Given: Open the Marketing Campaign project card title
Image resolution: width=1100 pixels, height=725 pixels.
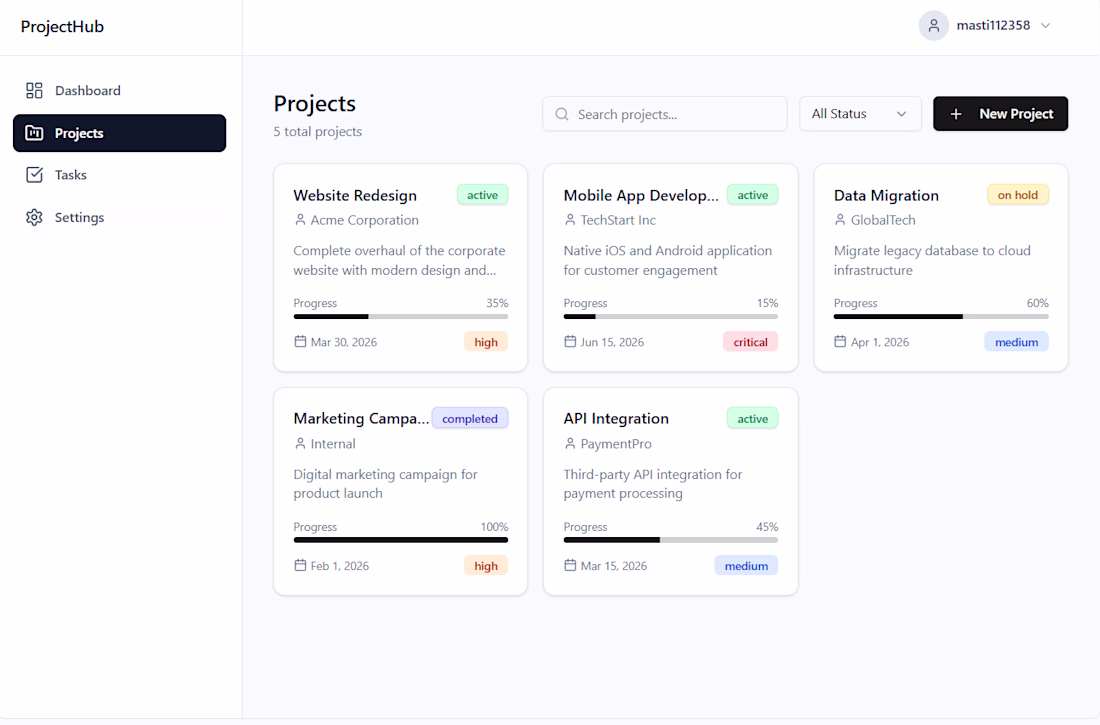Looking at the screenshot, I should pyautogui.click(x=361, y=418).
